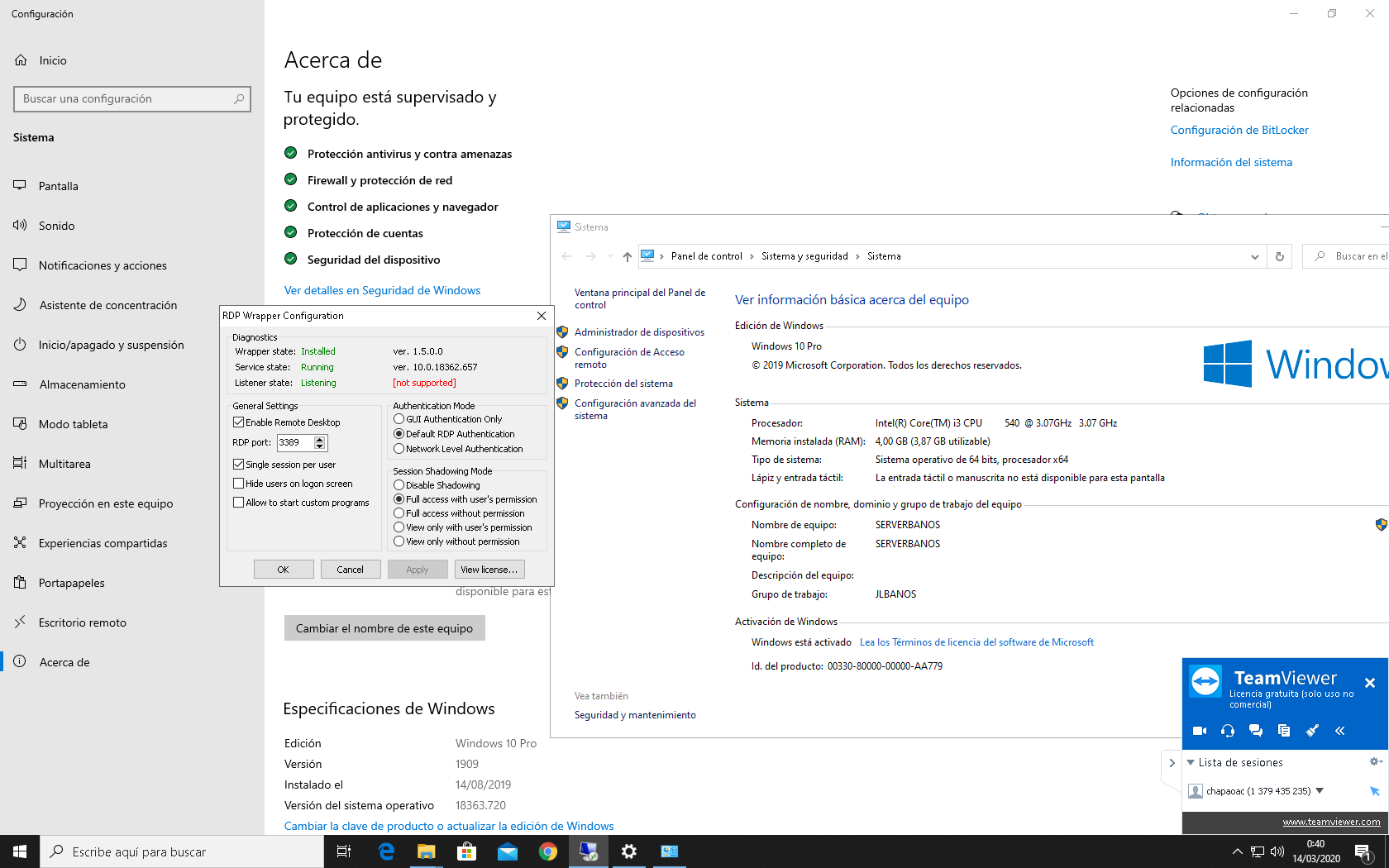Viewport: 1389px width, 868px height.
Task: Open the Lista de sesiones gear settings
Action: tap(1373, 762)
